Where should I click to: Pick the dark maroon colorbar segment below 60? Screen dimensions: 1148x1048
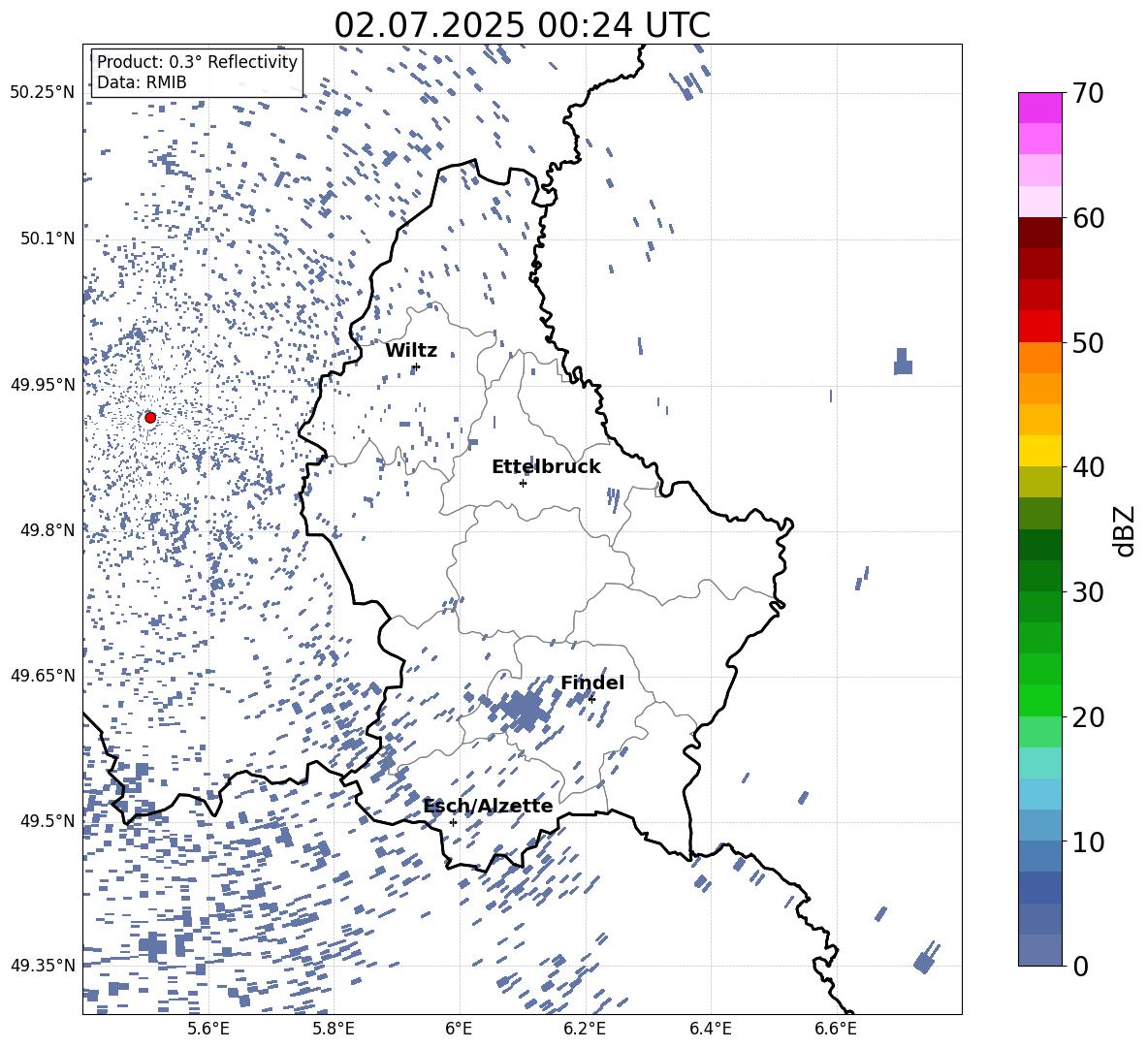point(1039,233)
